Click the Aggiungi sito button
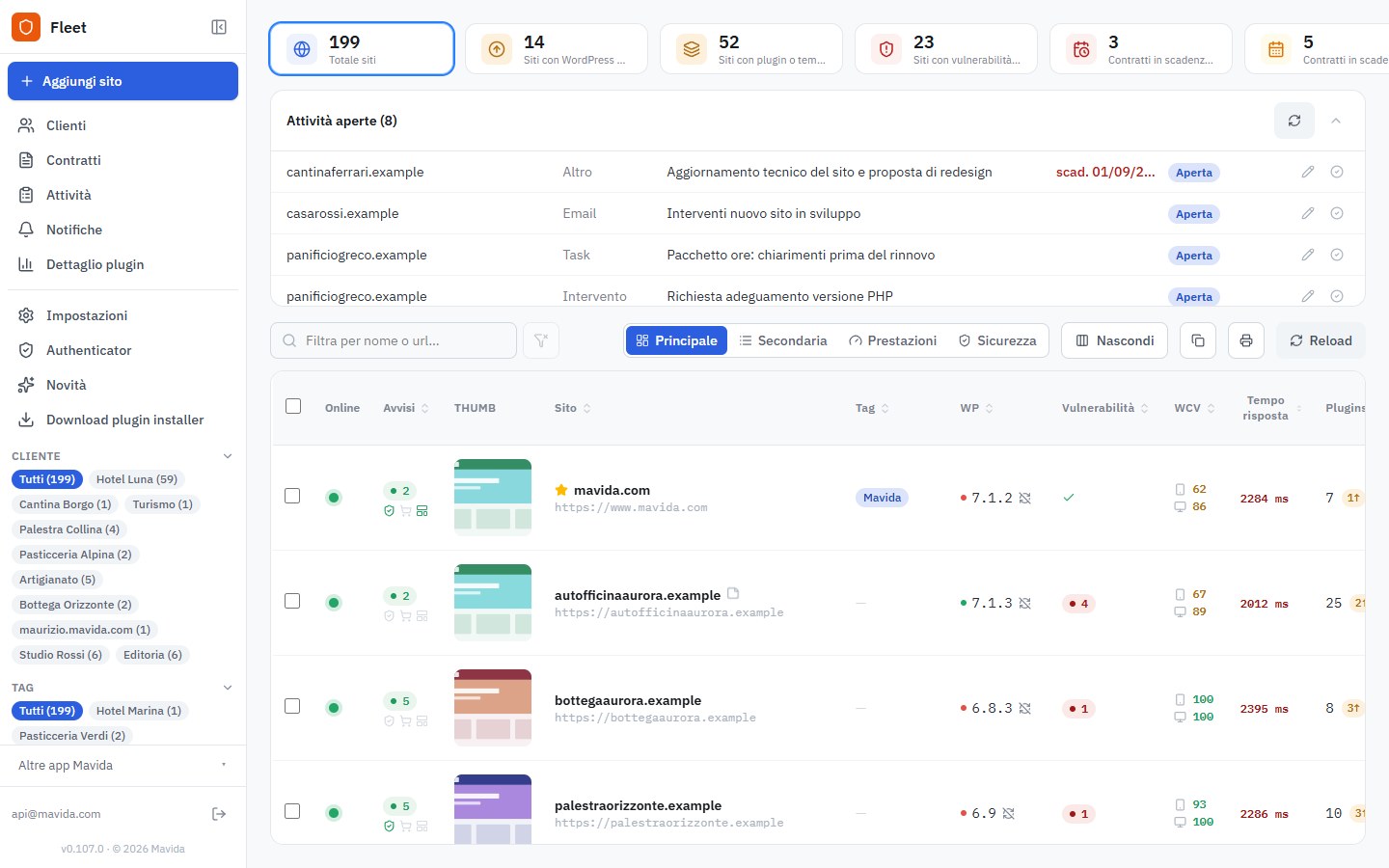 123,81
